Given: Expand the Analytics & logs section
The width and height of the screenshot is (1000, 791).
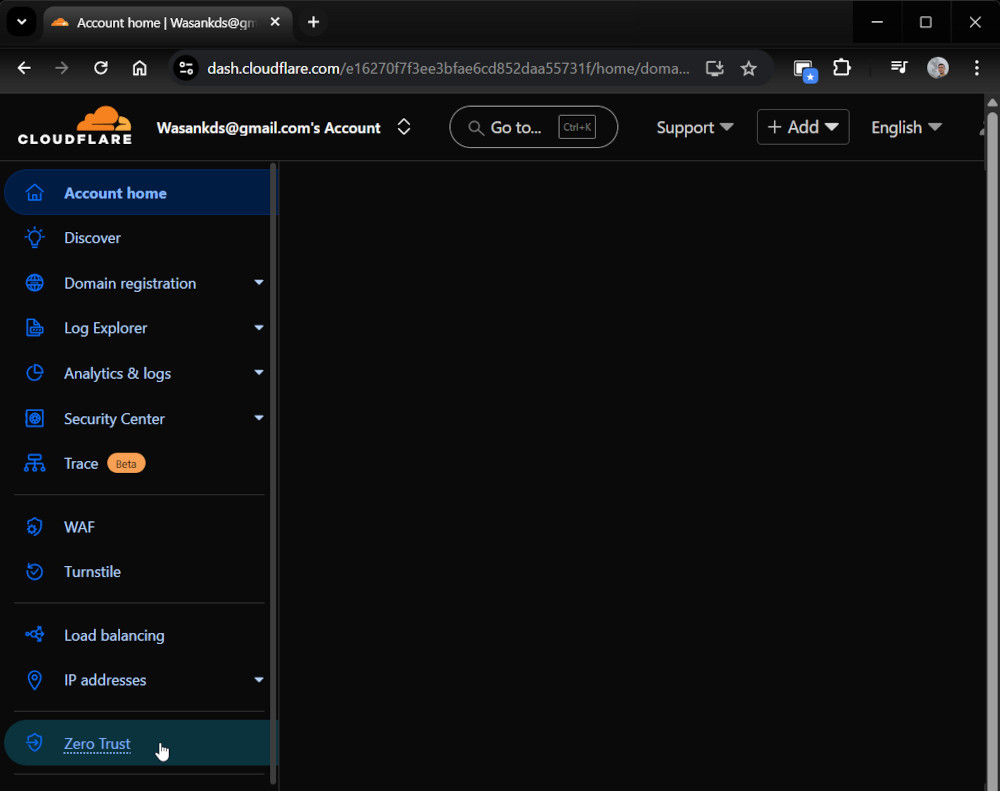Looking at the screenshot, I should (x=258, y=373).
